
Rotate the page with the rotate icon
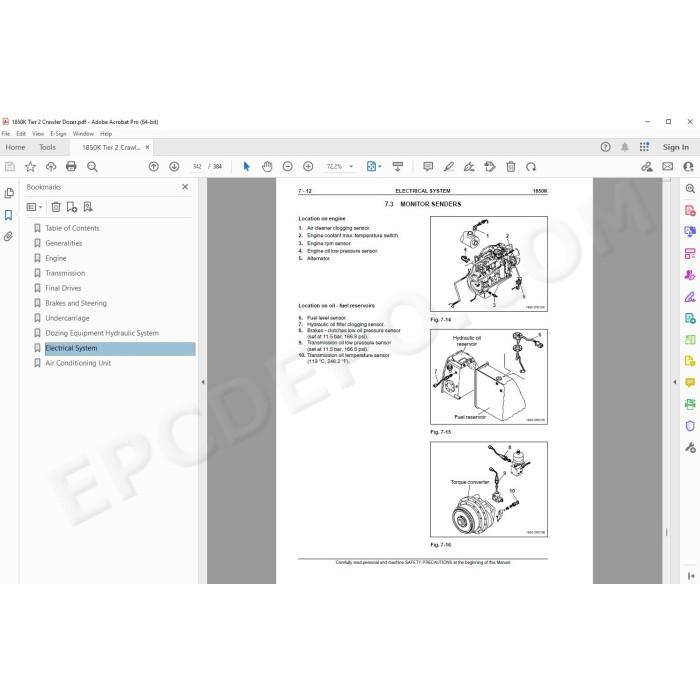coord(531,167)
